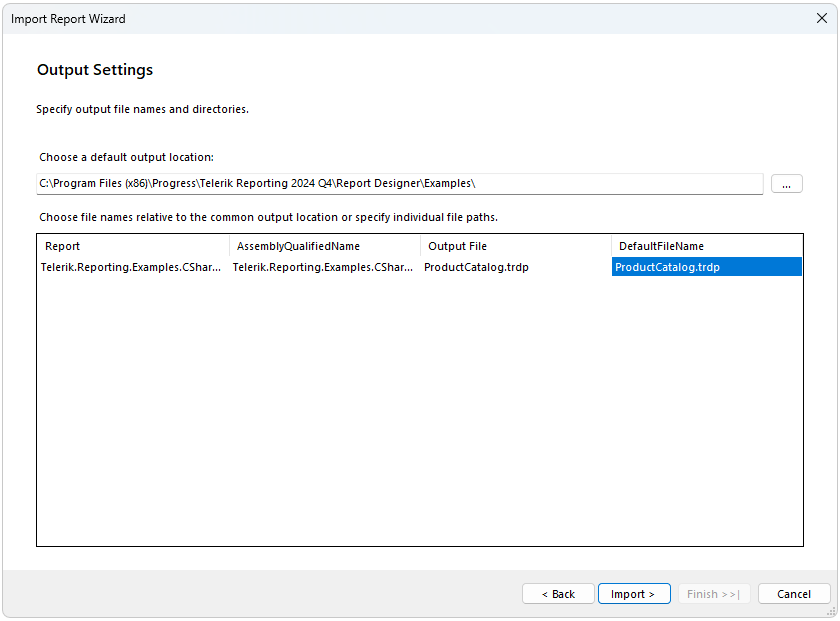Click the Report column header
This screenshot has width=840, height=621.
click(x=132, y=246)
